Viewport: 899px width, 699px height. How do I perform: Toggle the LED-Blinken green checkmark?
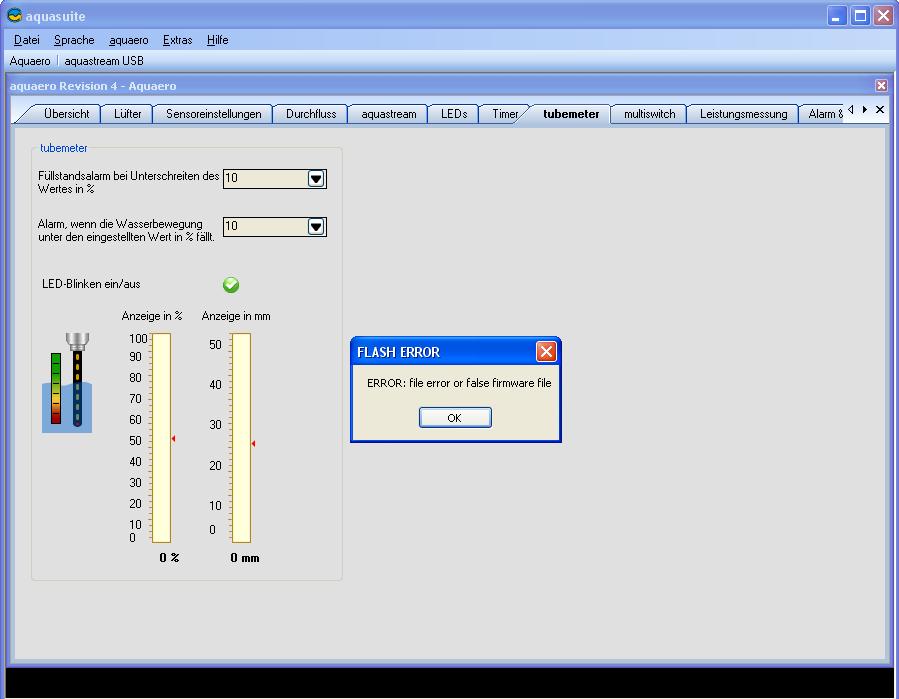(x=231, y=285)
